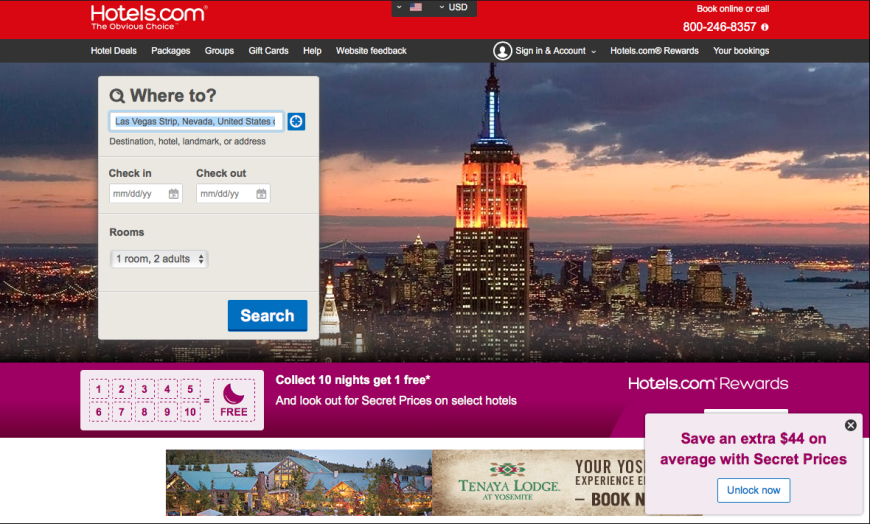Click 'Save an extra $44 on' popup text

[x=753, y=439]
